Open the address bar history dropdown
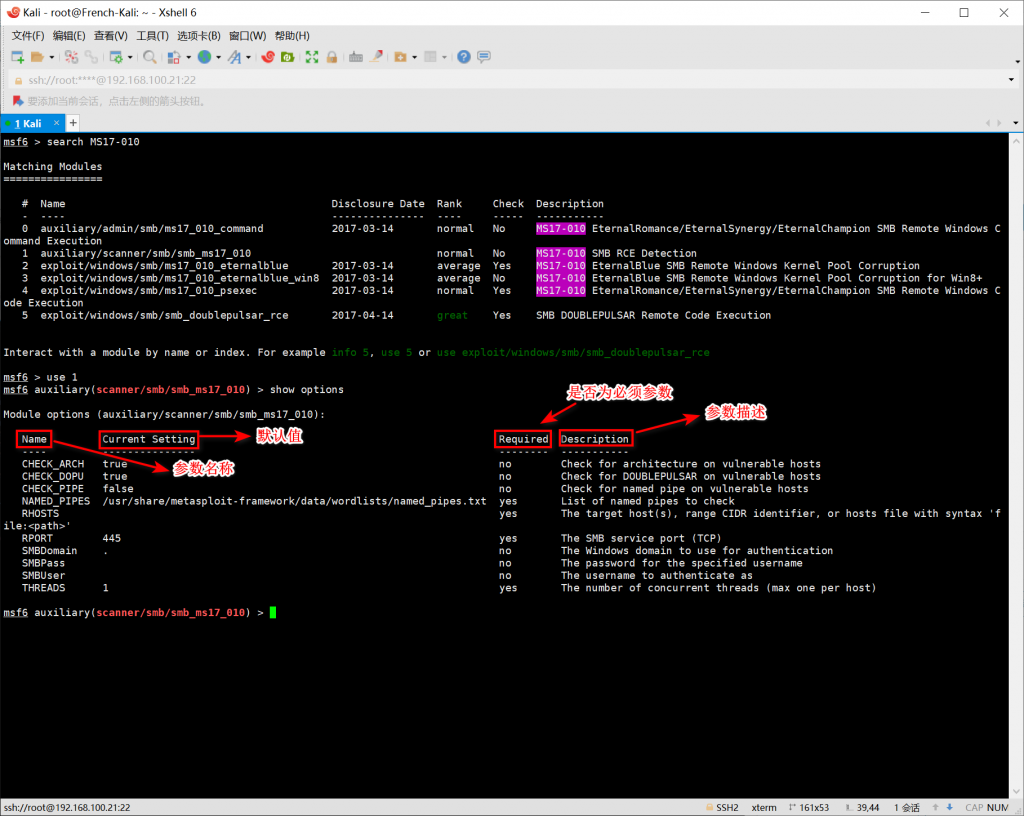The height and width of the screenshot is (816, 1024). tap(1011, 80)
